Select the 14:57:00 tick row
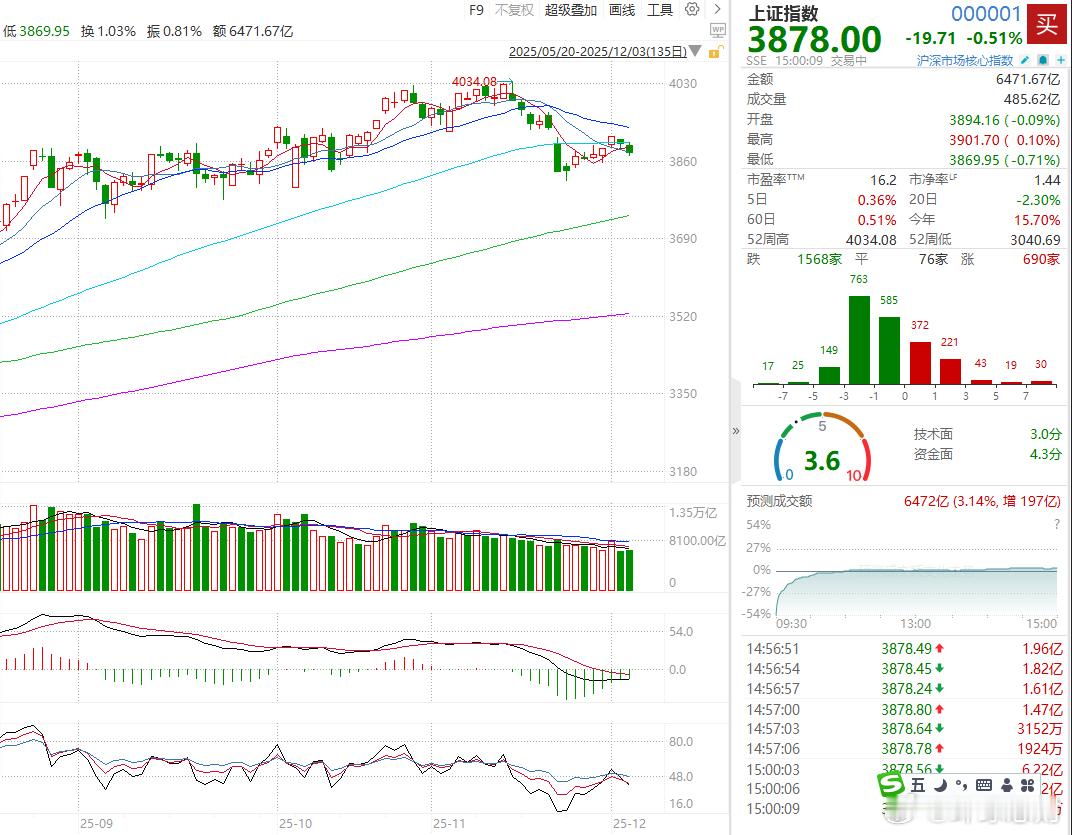Viewport: 1072px width, 835px height. click(904, 710)
